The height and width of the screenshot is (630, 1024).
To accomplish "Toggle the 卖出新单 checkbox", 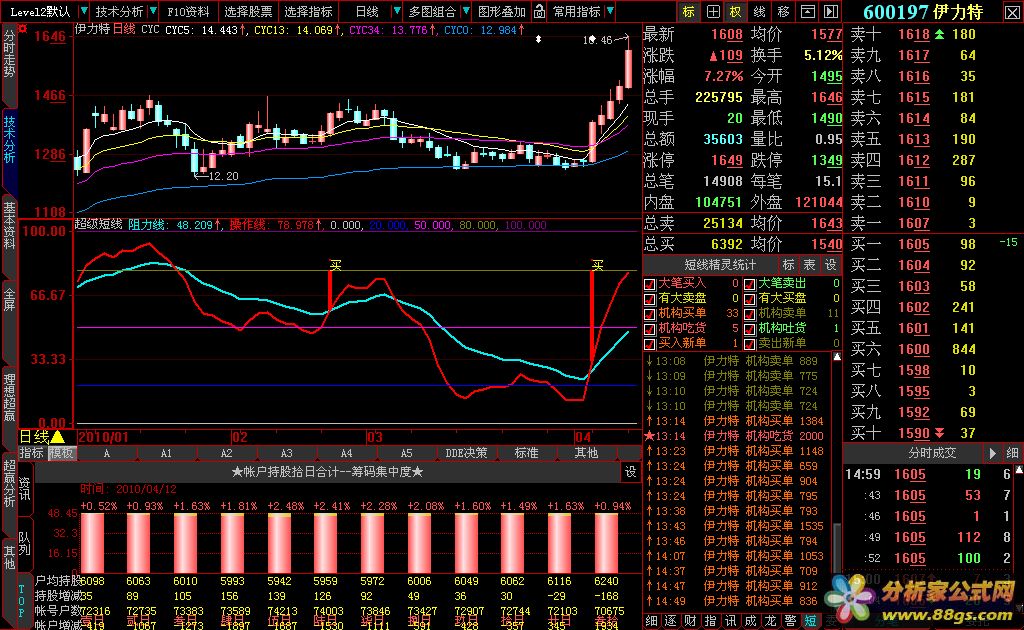I will 749,343.
